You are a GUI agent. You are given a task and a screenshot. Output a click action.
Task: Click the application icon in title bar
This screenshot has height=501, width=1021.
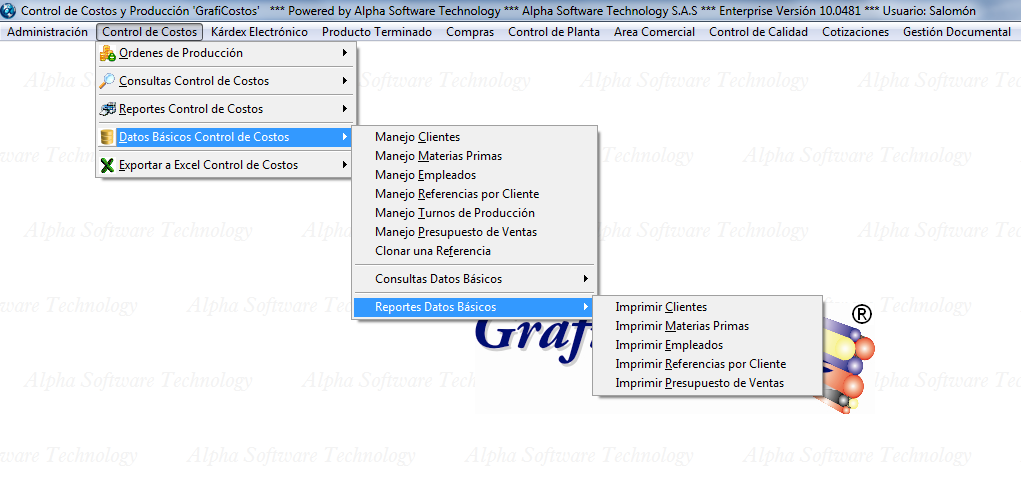pos(9,10)
